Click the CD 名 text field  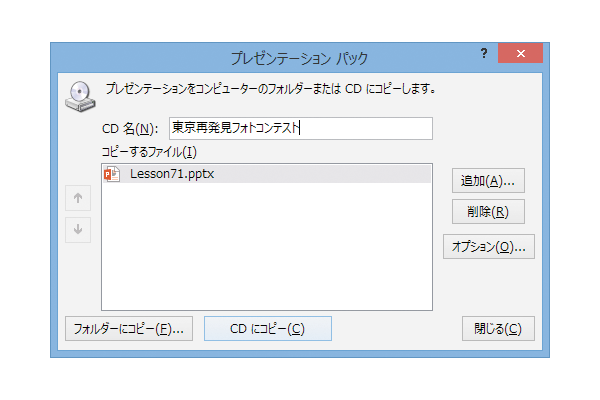pyautogui.click(x=301, y=128)
